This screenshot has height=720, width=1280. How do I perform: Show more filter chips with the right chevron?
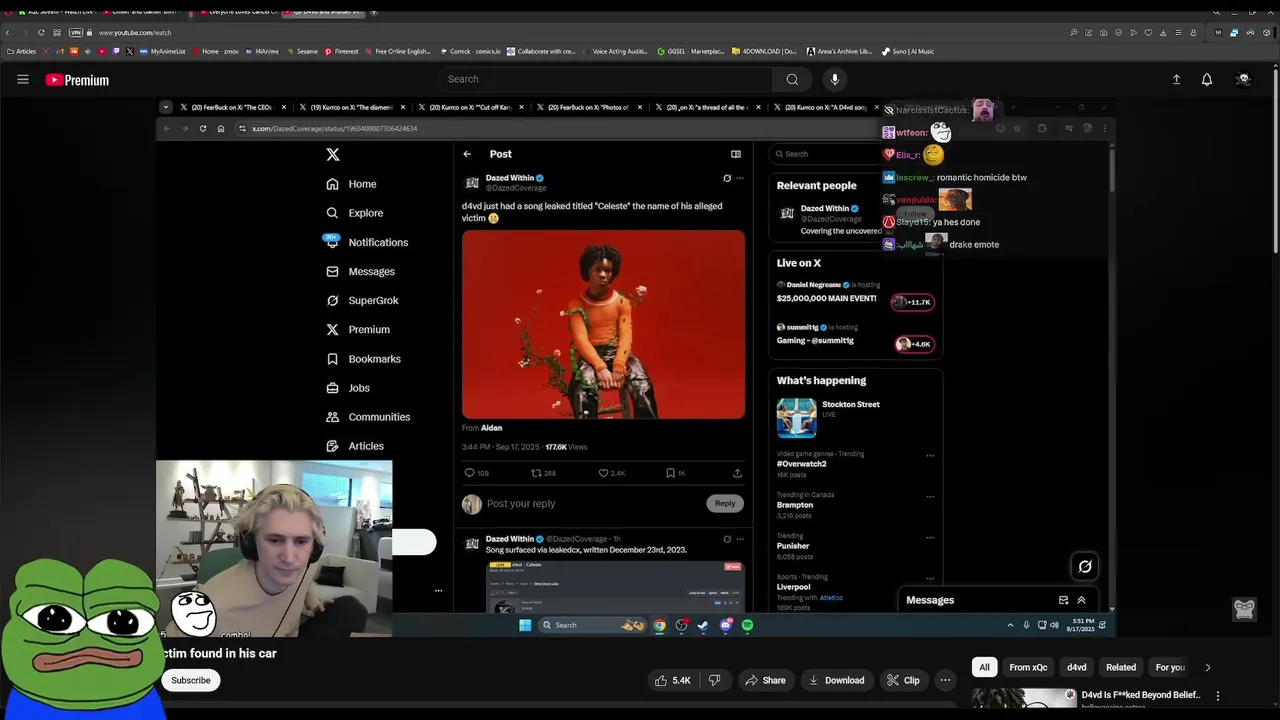[x=1207, y=667]
